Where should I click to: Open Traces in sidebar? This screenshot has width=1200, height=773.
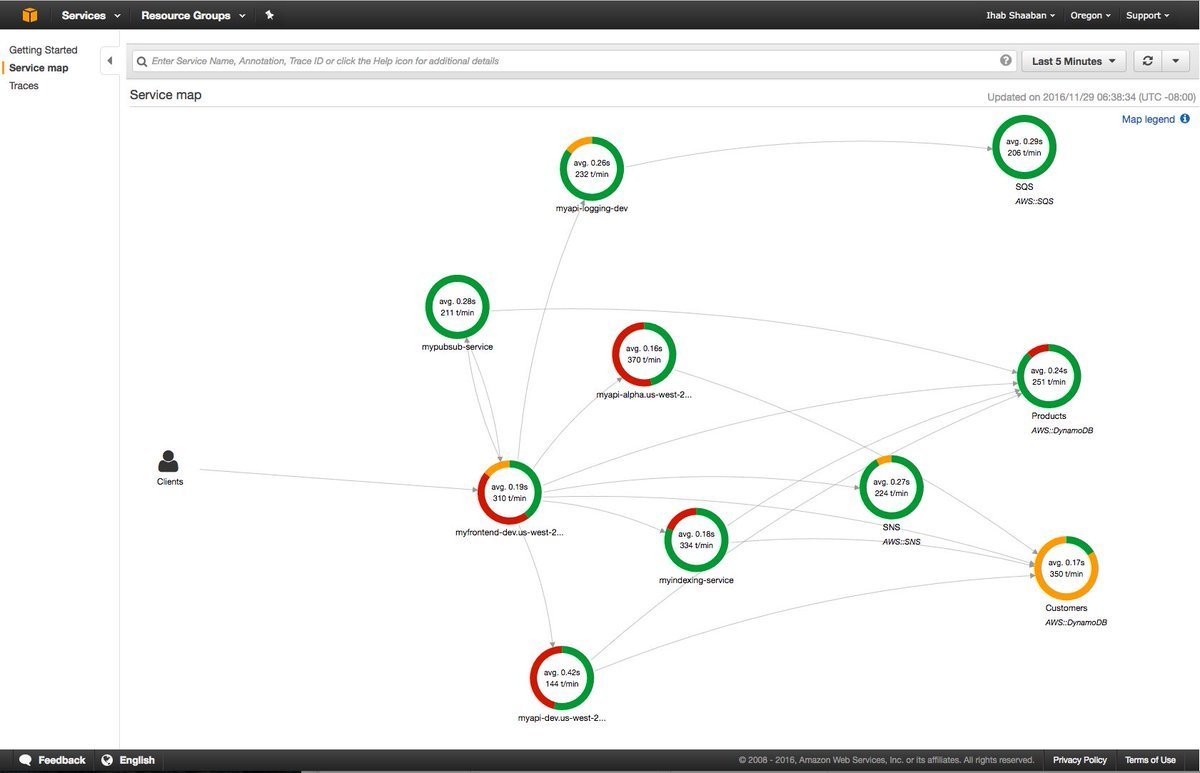[x=24, y=86]
